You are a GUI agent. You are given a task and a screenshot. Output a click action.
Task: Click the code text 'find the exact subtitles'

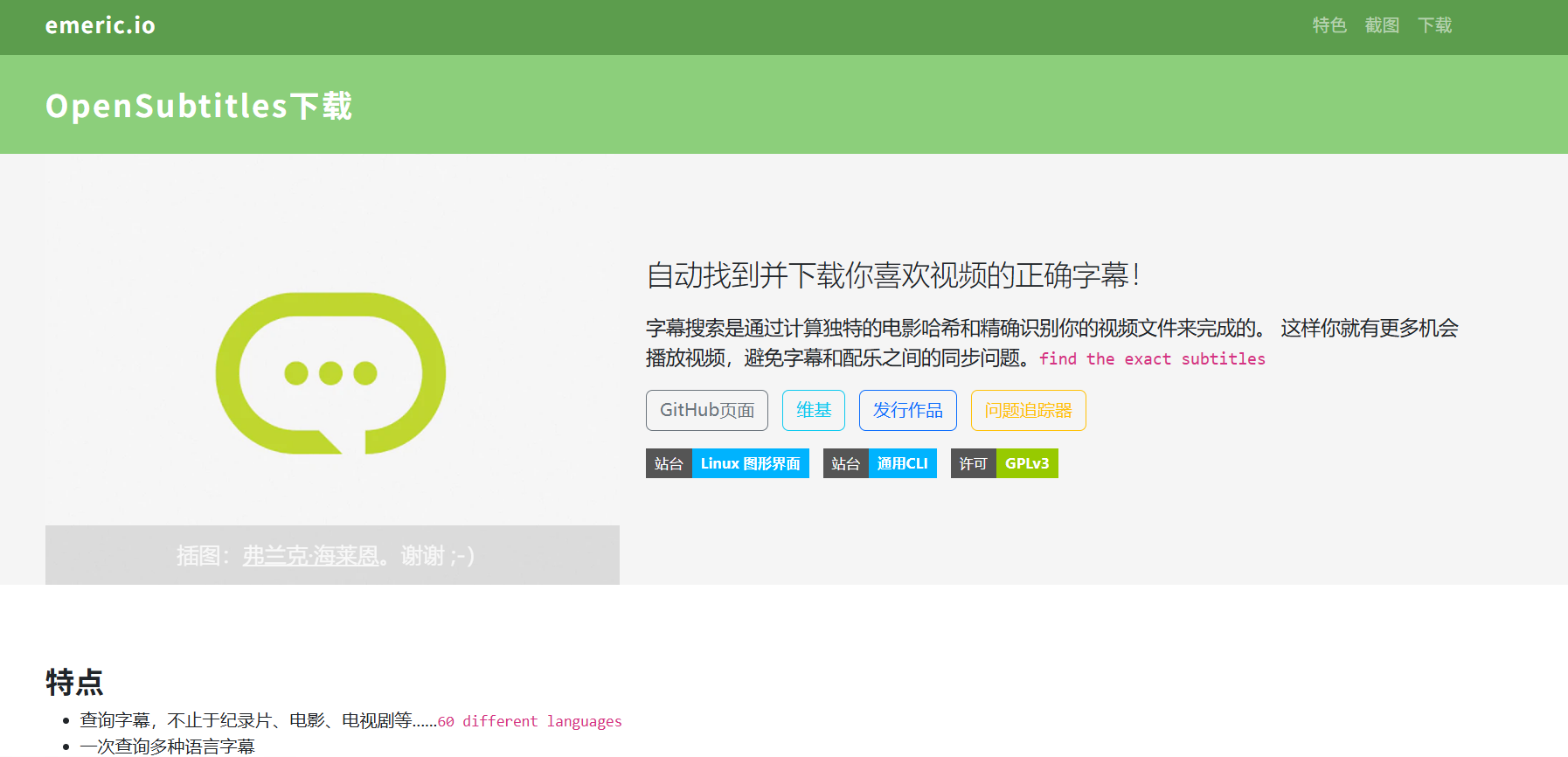(1152, 358)
